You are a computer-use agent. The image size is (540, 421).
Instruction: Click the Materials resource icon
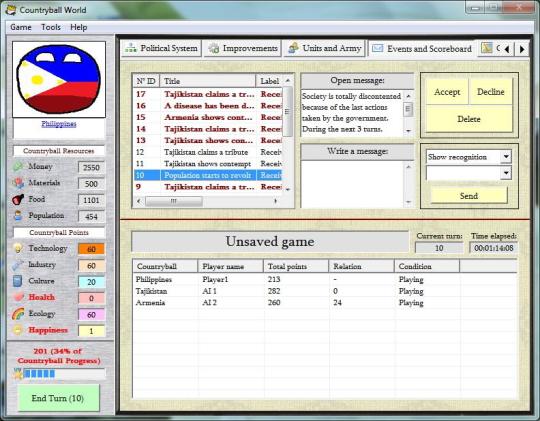tap(18, 183)
